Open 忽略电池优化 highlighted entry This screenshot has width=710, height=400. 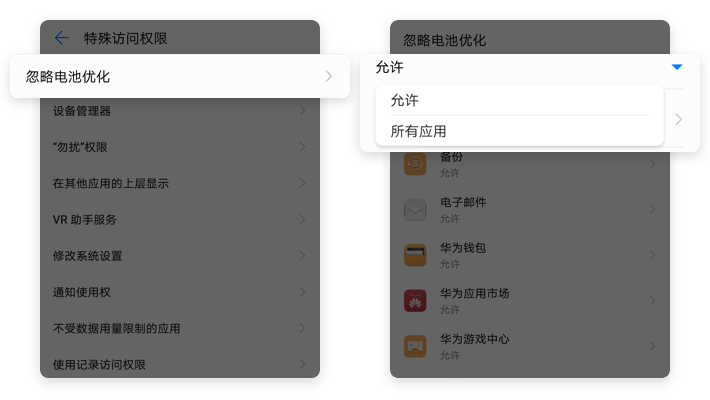point(180,77)
